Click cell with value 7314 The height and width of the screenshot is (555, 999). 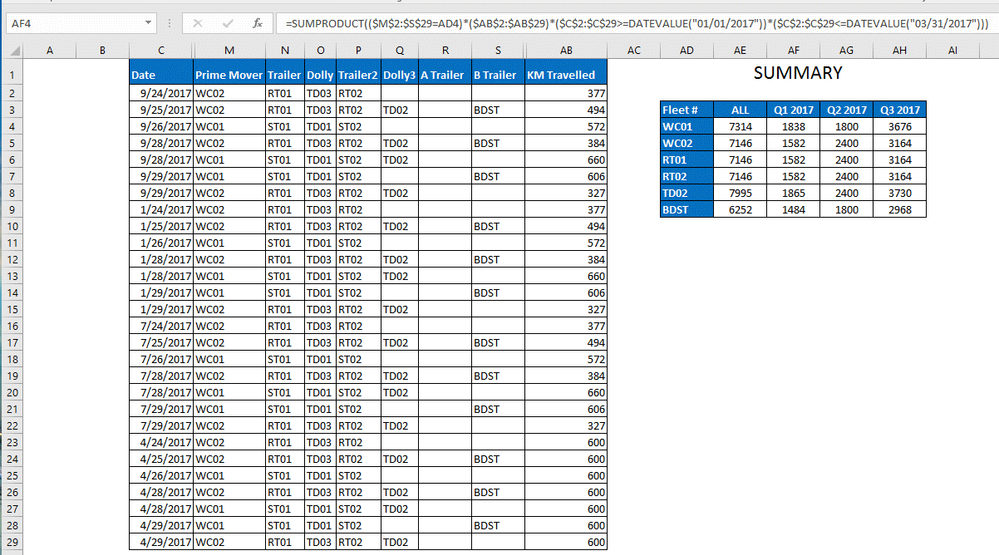740,127
